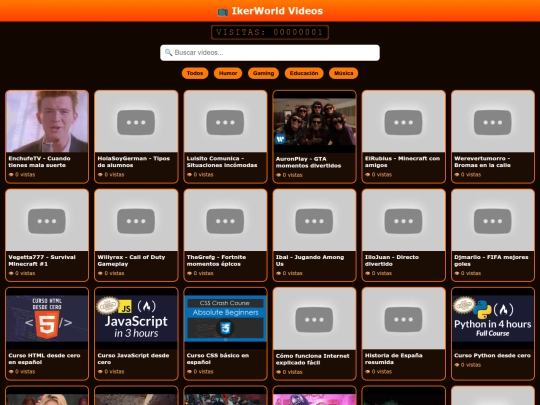Open ElRubius Minecraft placeholder thumbnail
540x405 pixels.
pos(403,122)
